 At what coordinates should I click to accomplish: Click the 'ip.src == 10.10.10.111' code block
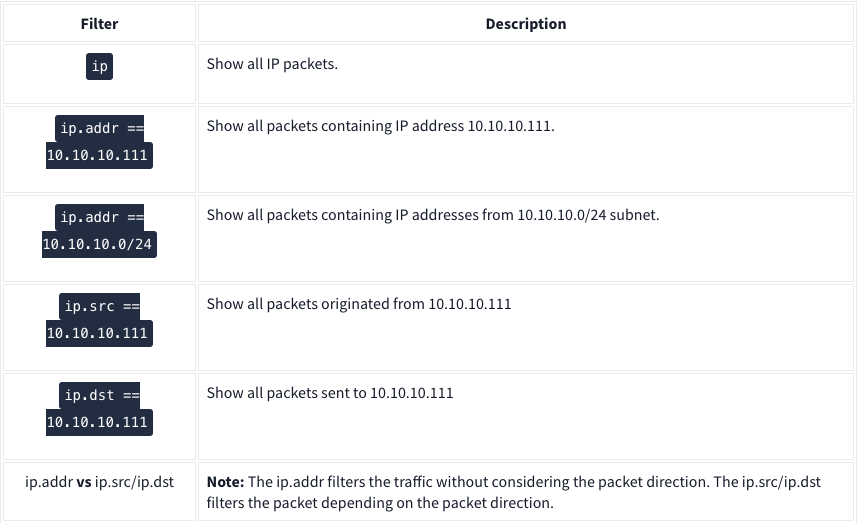pos(99,320)
